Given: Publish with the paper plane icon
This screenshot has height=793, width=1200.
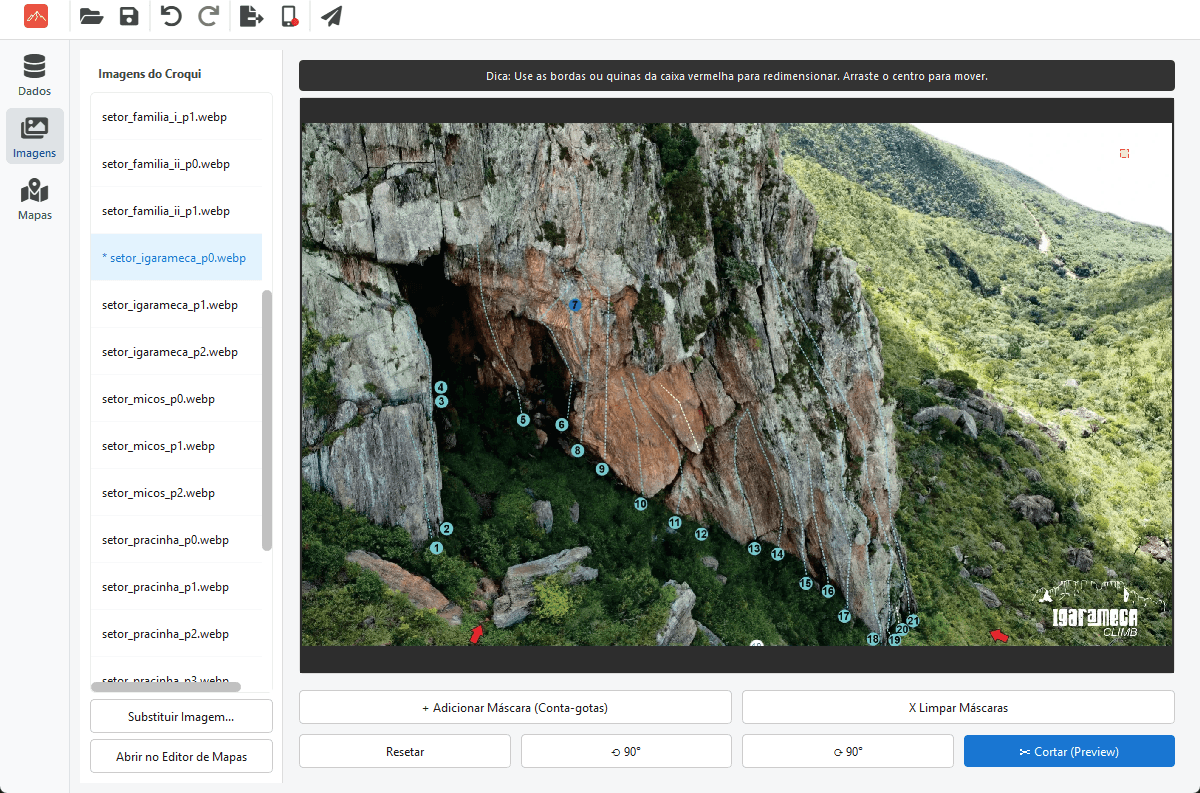Looking at the screenshot, I should (x=331, y=16).
